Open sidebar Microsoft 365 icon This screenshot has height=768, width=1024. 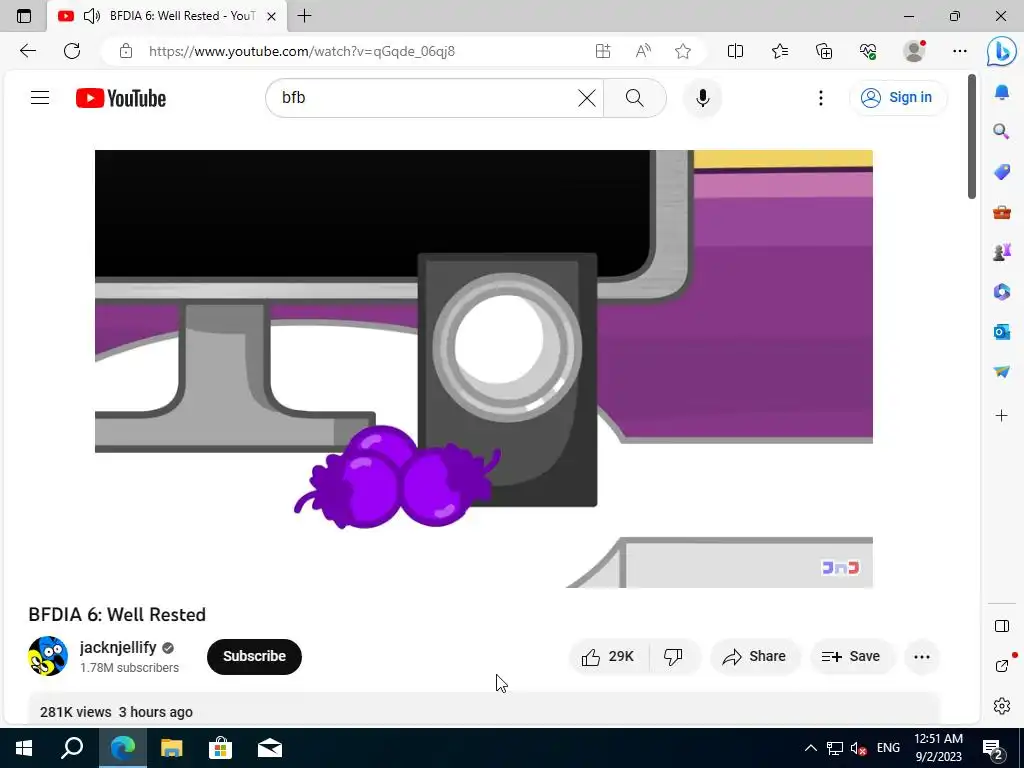(x=1002, y=291)
